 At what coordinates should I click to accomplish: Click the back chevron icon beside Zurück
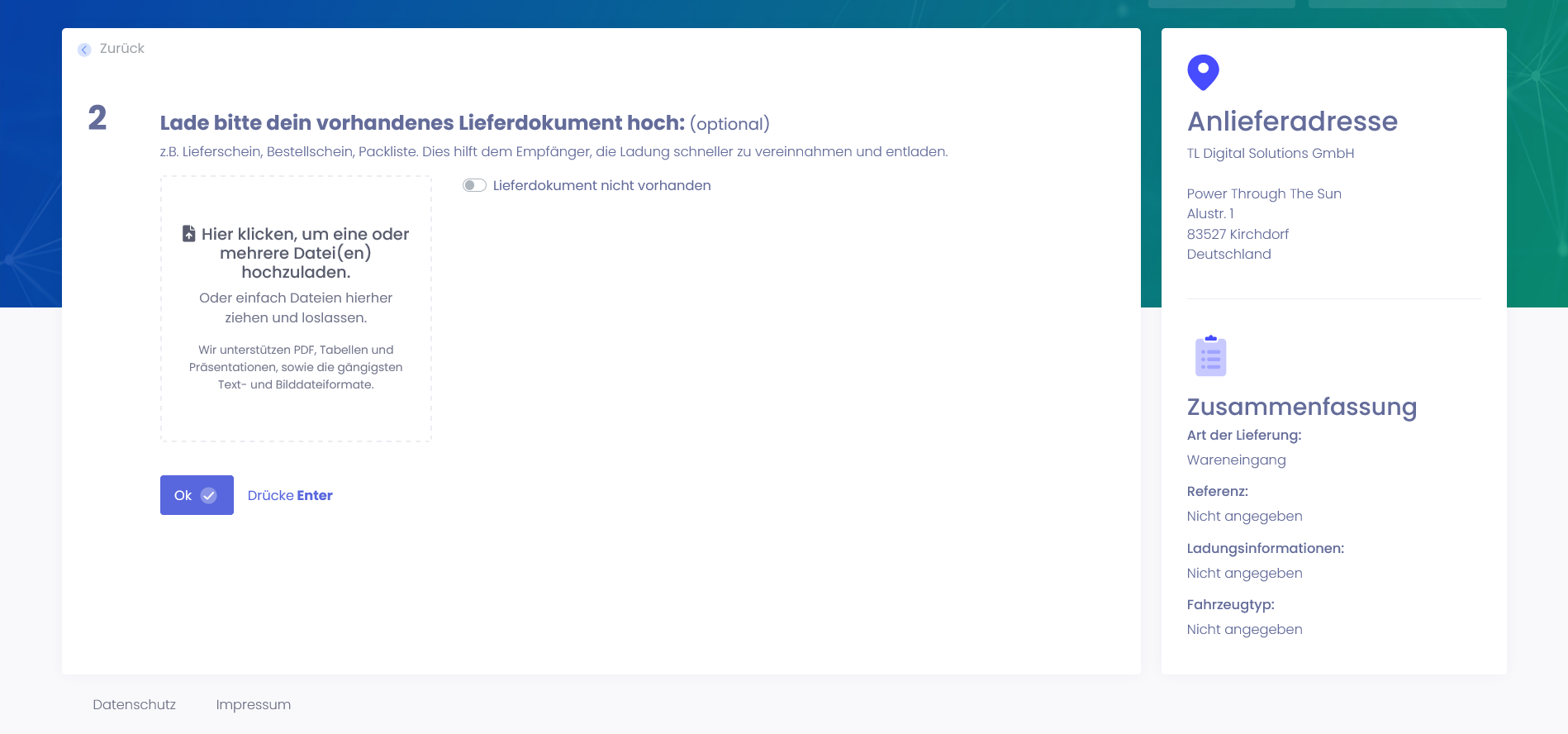pos(84,50)
